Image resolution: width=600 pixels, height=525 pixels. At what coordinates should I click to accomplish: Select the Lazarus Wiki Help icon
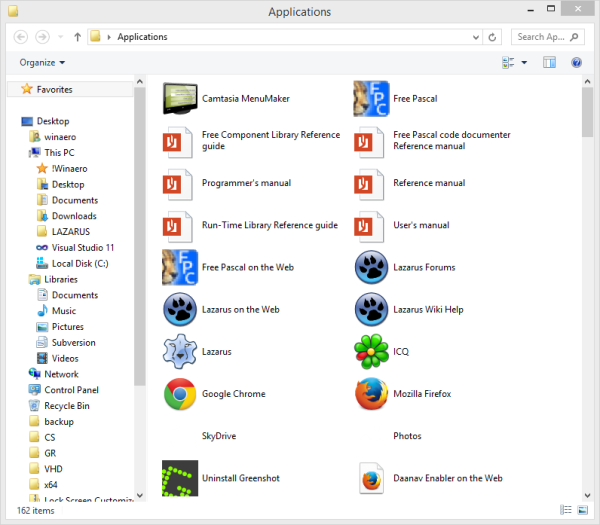click(x=371, y=309)
